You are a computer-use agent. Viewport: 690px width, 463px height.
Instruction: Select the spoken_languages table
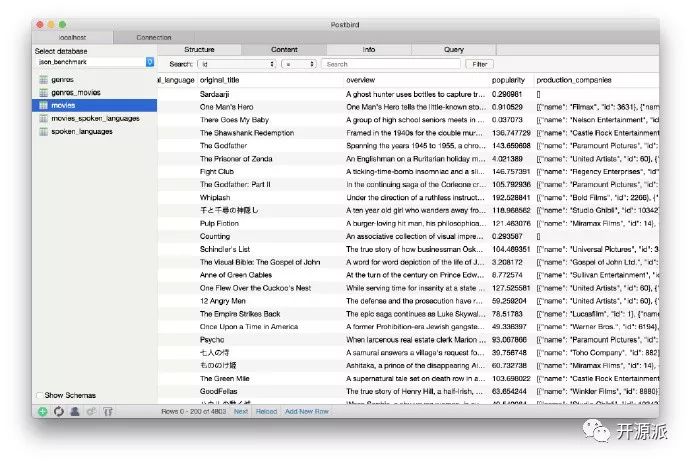[x=95, y=132]
